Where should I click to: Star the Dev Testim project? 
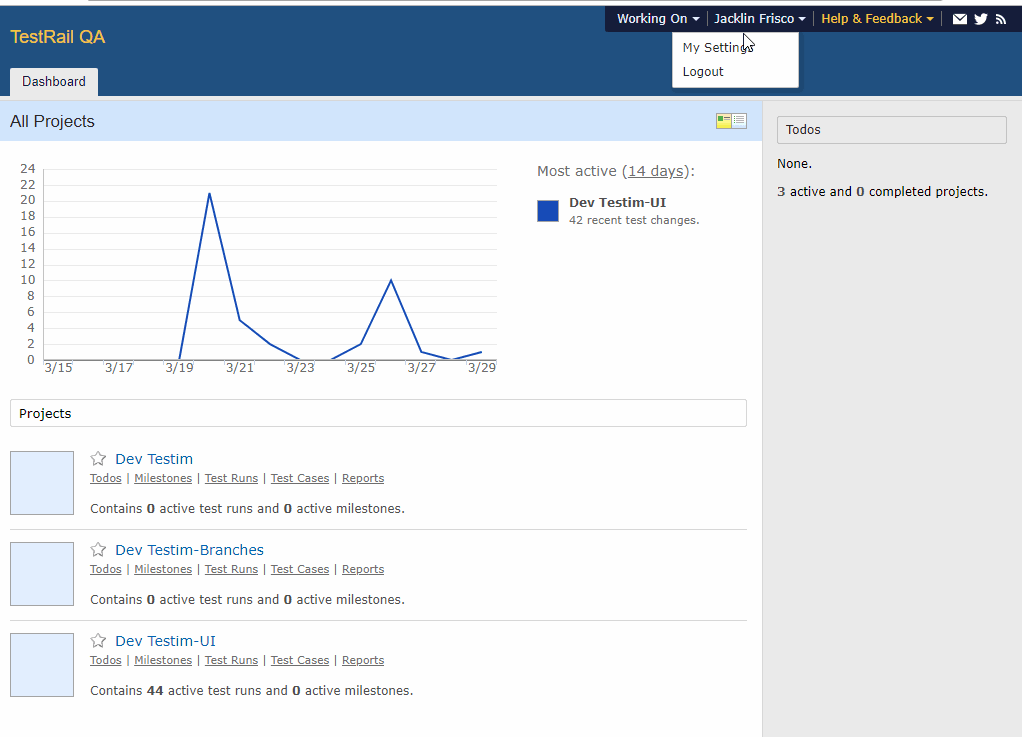coord(98,459)
